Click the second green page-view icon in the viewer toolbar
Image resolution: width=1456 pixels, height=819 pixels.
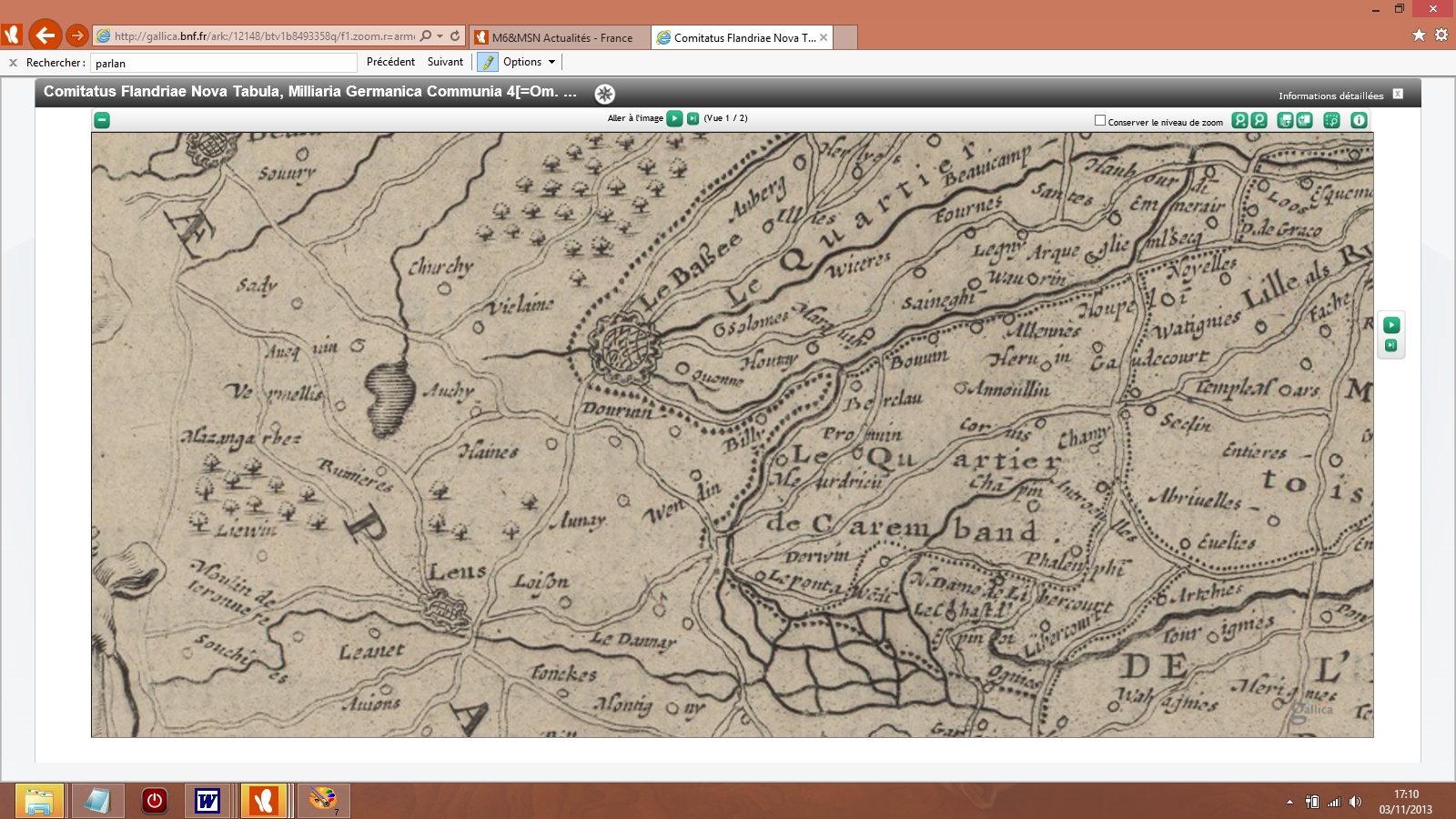point(1304,120)
